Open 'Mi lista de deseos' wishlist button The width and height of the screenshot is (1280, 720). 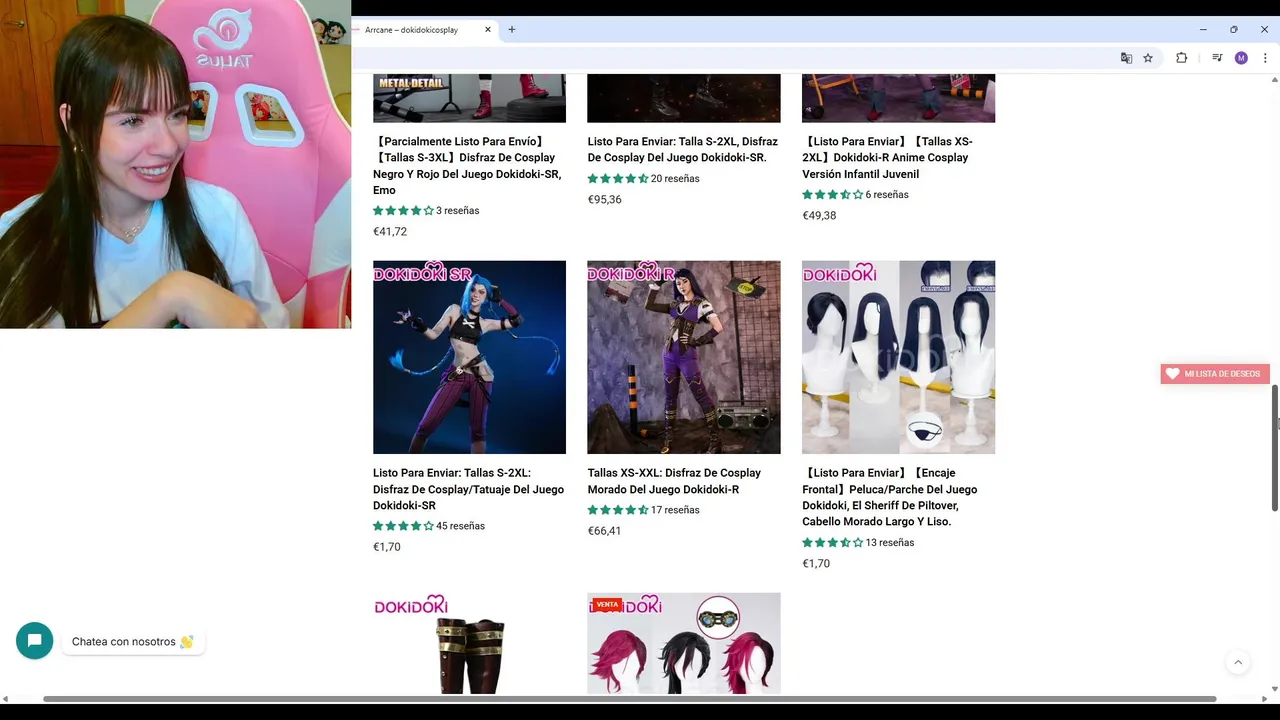1215,374
